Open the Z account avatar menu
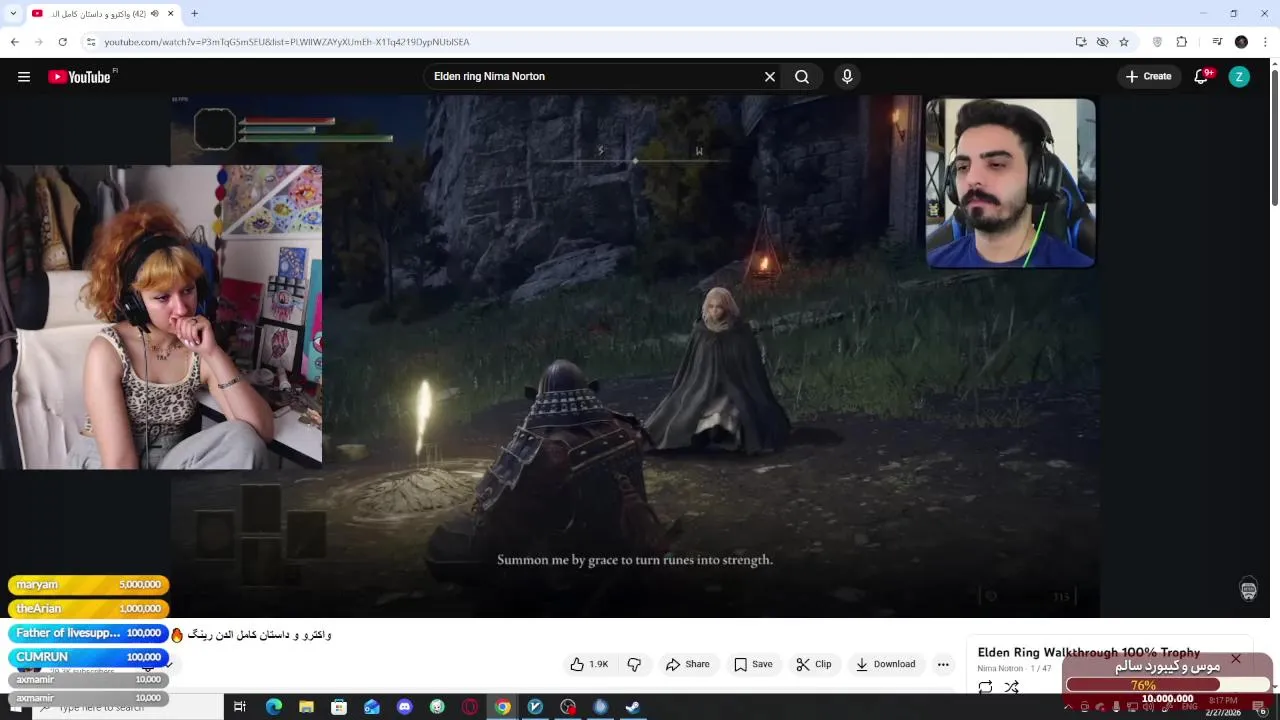The height and width of the screenshot is (720, 1280). 1239,77
